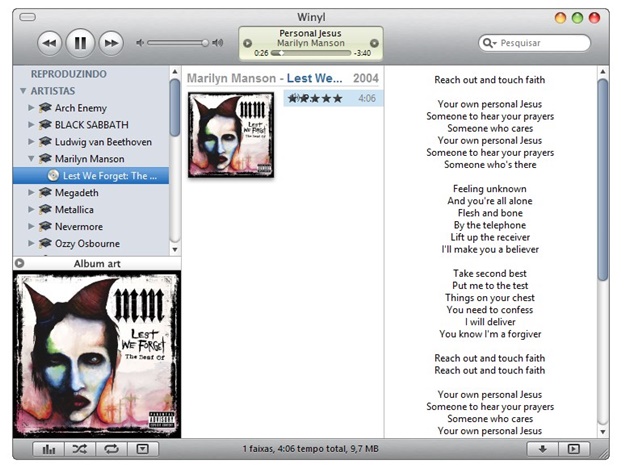Skip to the previous track
The height and width of the screenshot is (476, 625).
click(x=51, y=43)
